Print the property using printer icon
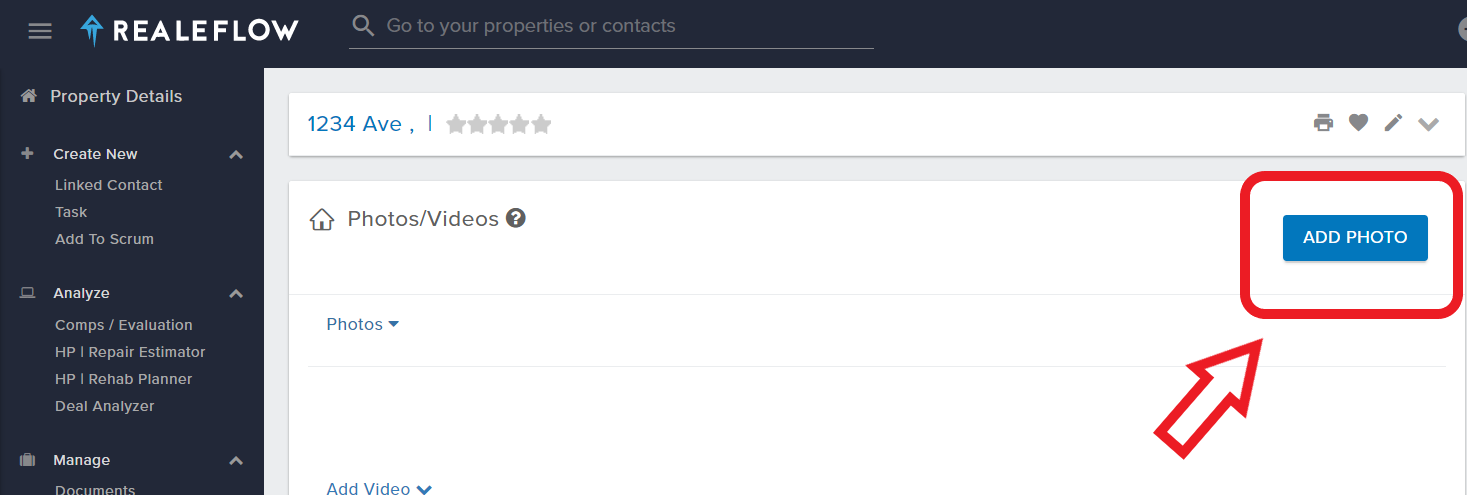This screenshot has height=495, width=1467. click(1324, 123)
